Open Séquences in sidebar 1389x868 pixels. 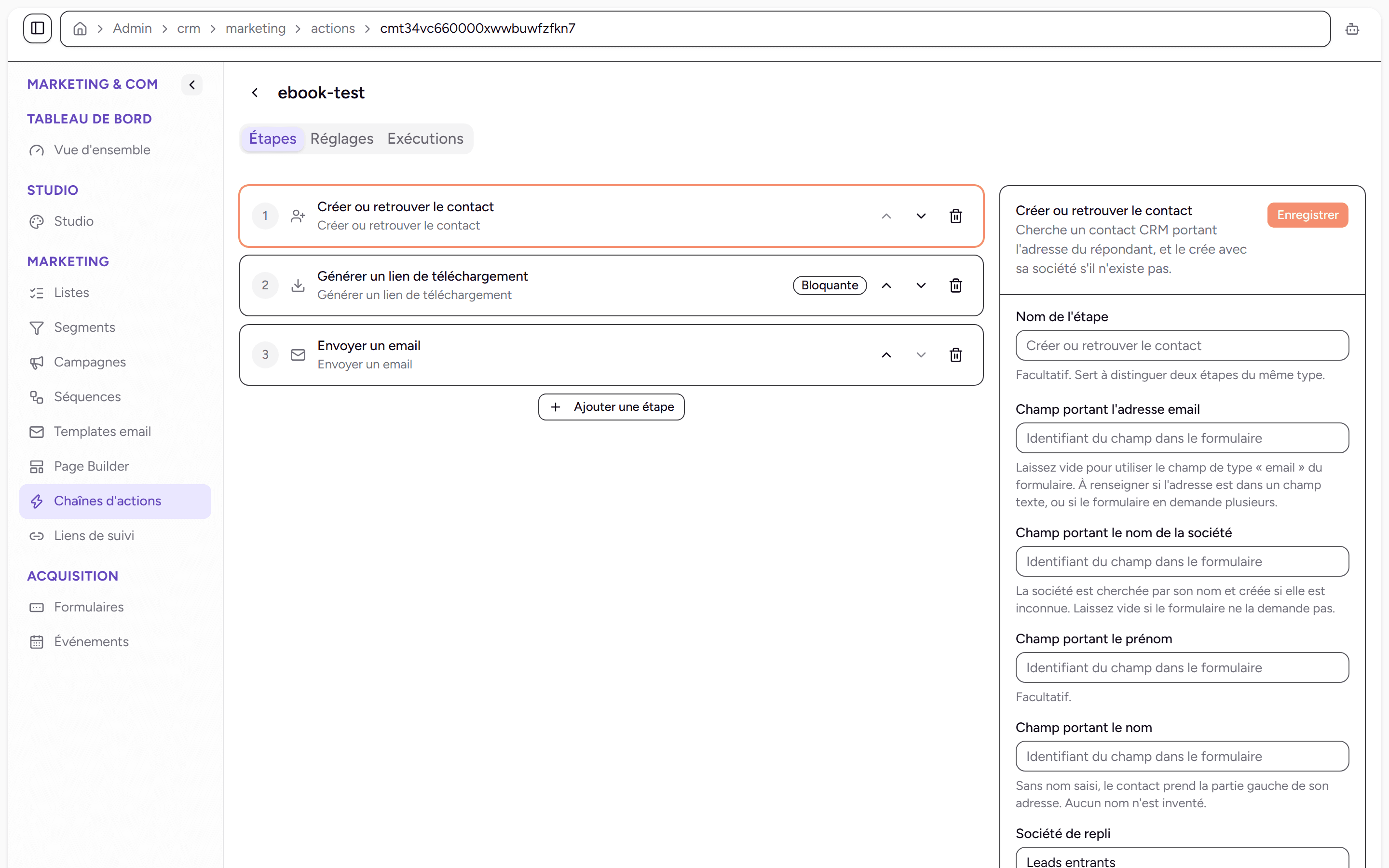pyautogui.click(x=115, y=397)
